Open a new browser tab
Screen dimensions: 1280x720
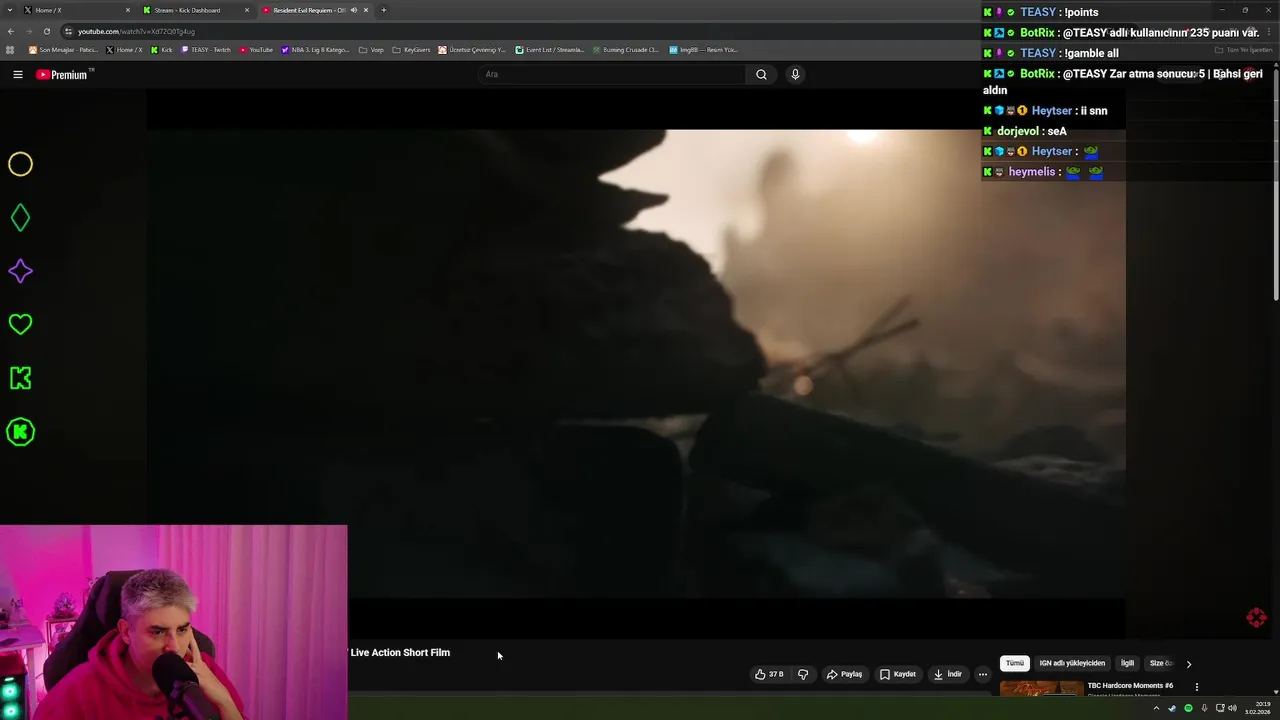pos(384,10)
